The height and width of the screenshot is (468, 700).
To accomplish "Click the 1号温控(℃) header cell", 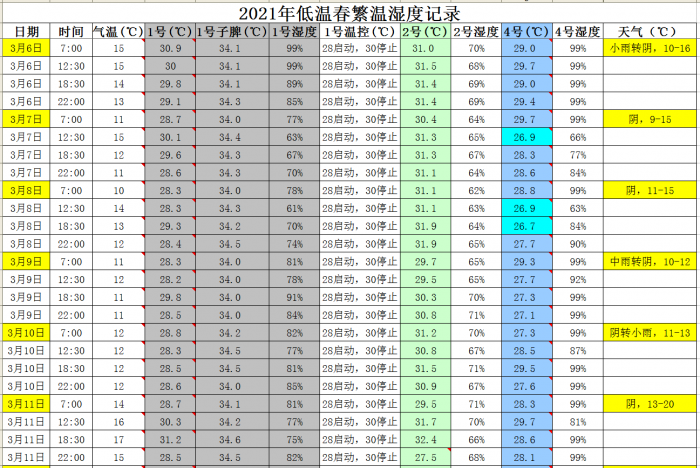I will 359,32.
